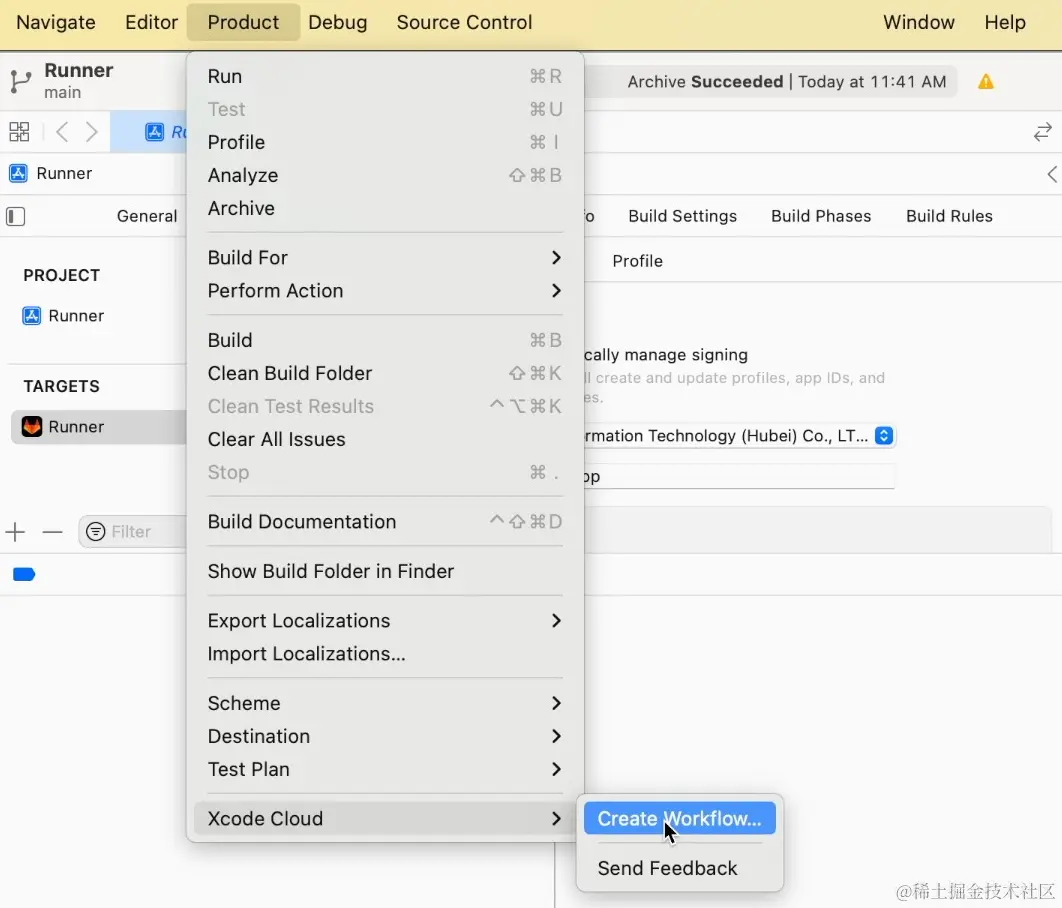Switch to the General tab
This screenshot has height=908, width=1062.
pyautogui.click(x=147, y=217)
